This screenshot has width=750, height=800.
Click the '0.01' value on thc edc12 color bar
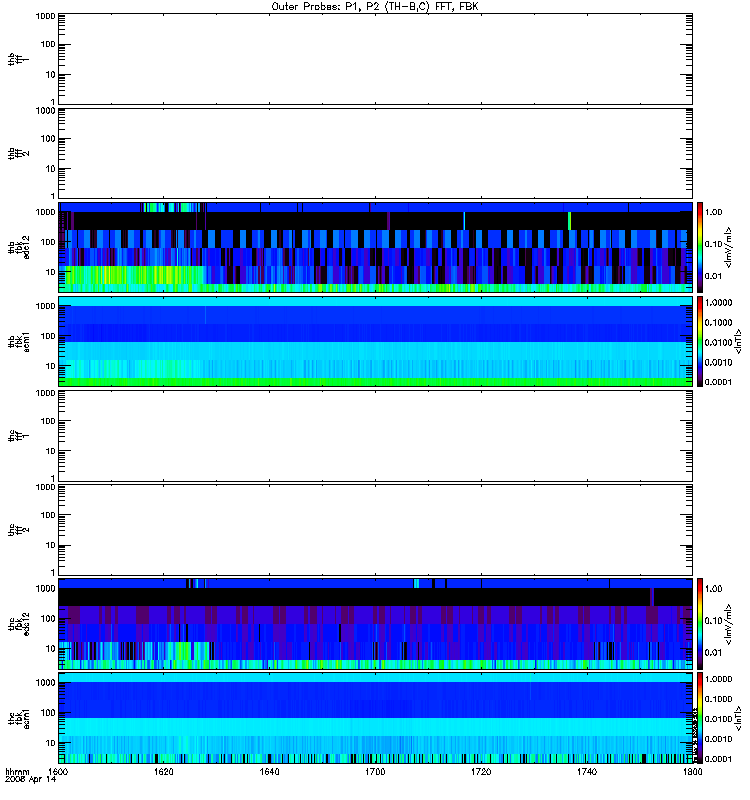click(713, 653)
